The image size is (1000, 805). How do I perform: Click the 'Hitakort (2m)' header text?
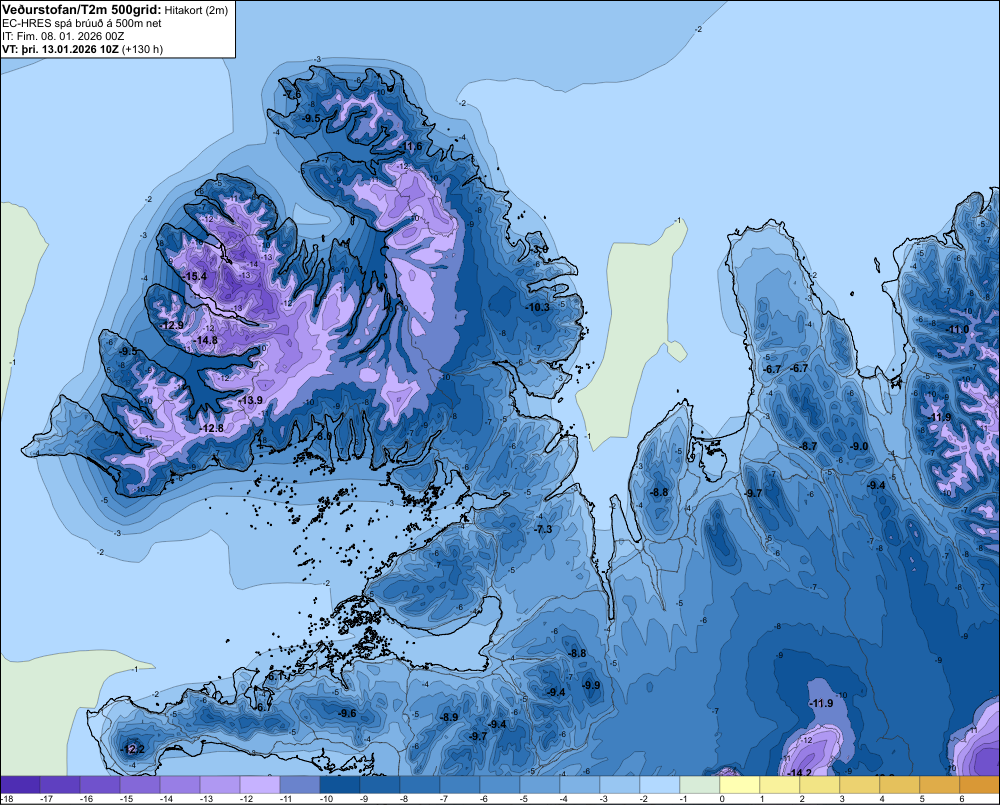click(196, 10)
